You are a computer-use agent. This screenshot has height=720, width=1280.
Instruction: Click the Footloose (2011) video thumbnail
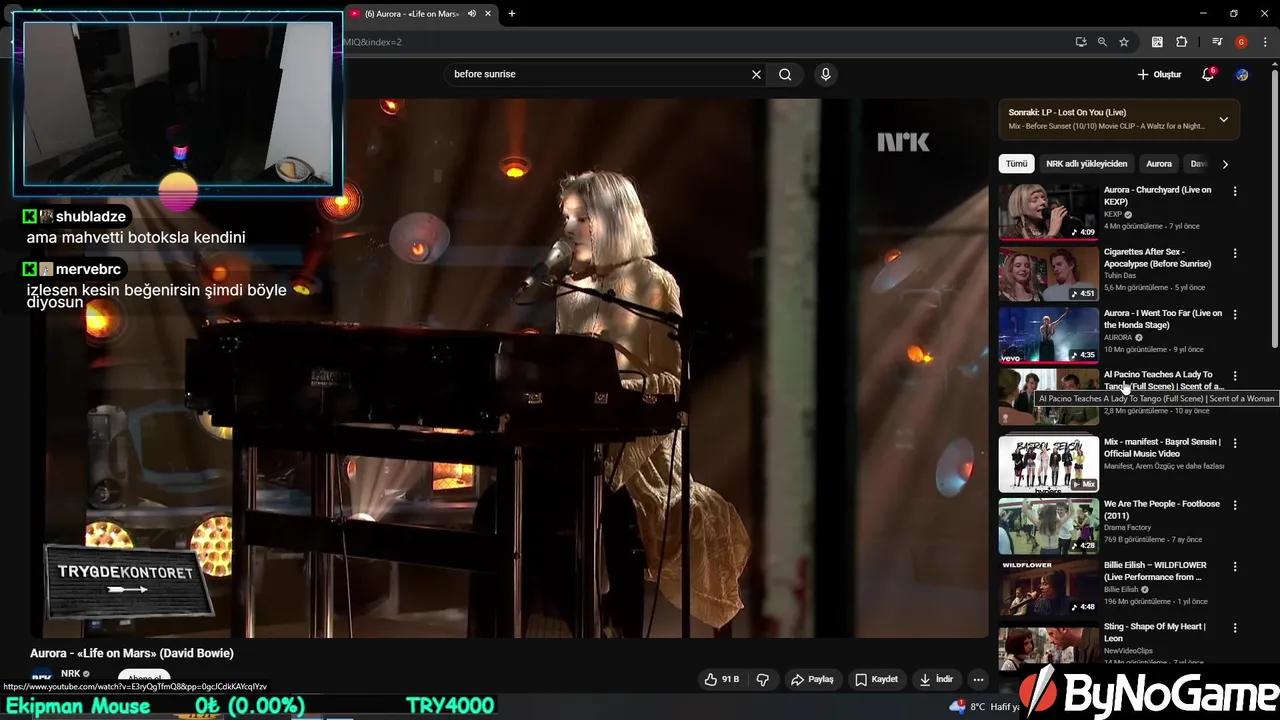[x=1048, y=525]
